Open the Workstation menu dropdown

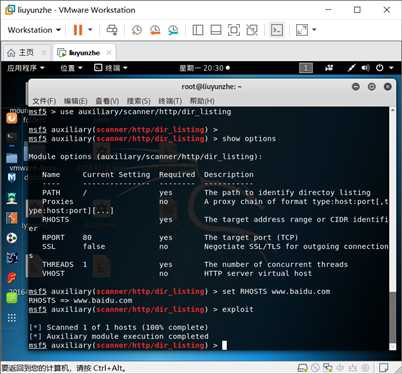34,30
